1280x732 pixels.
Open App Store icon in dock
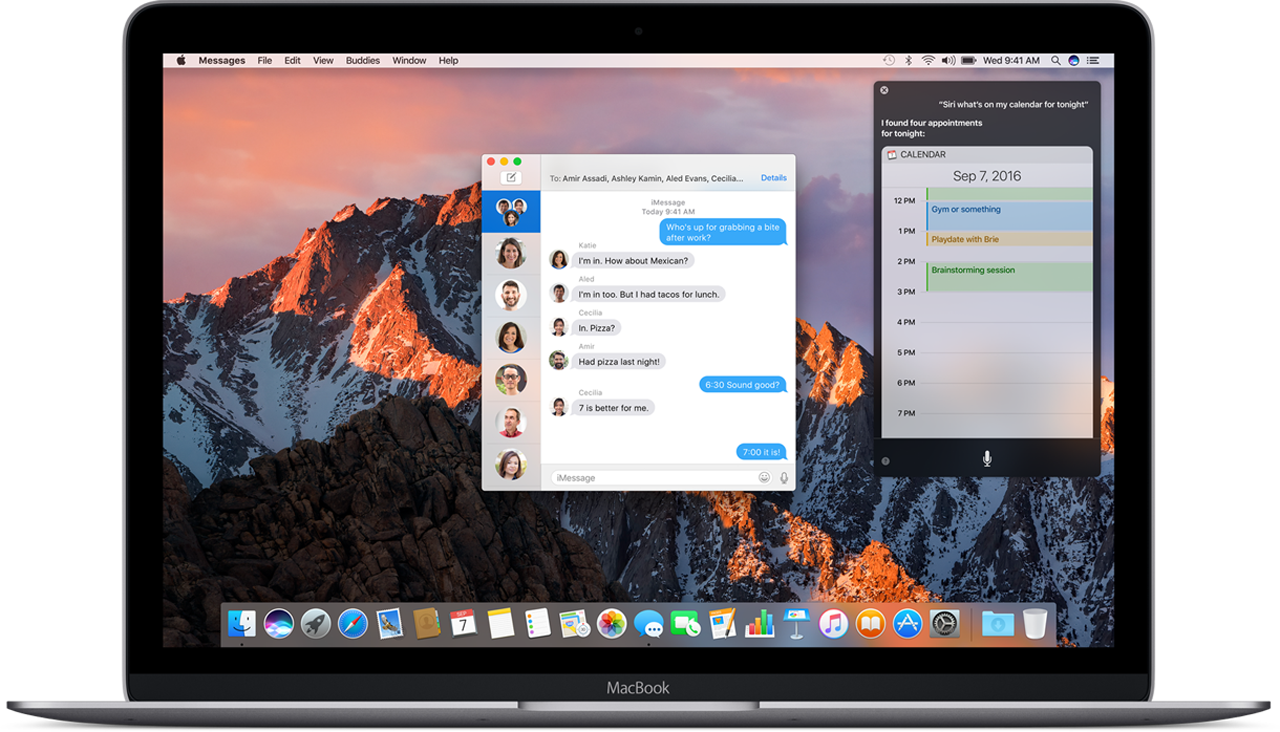(907, 624)
